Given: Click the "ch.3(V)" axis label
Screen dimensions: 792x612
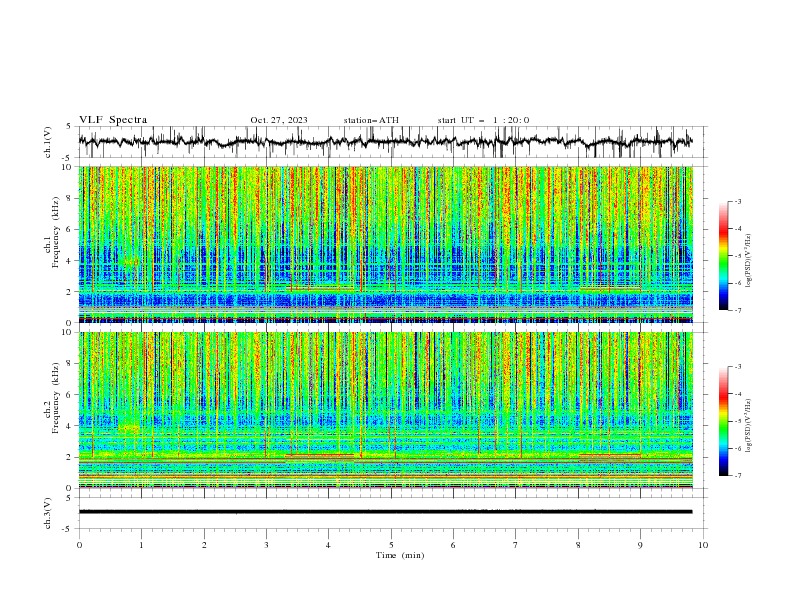Looking at the screenshot, I should tap(48, 513).
